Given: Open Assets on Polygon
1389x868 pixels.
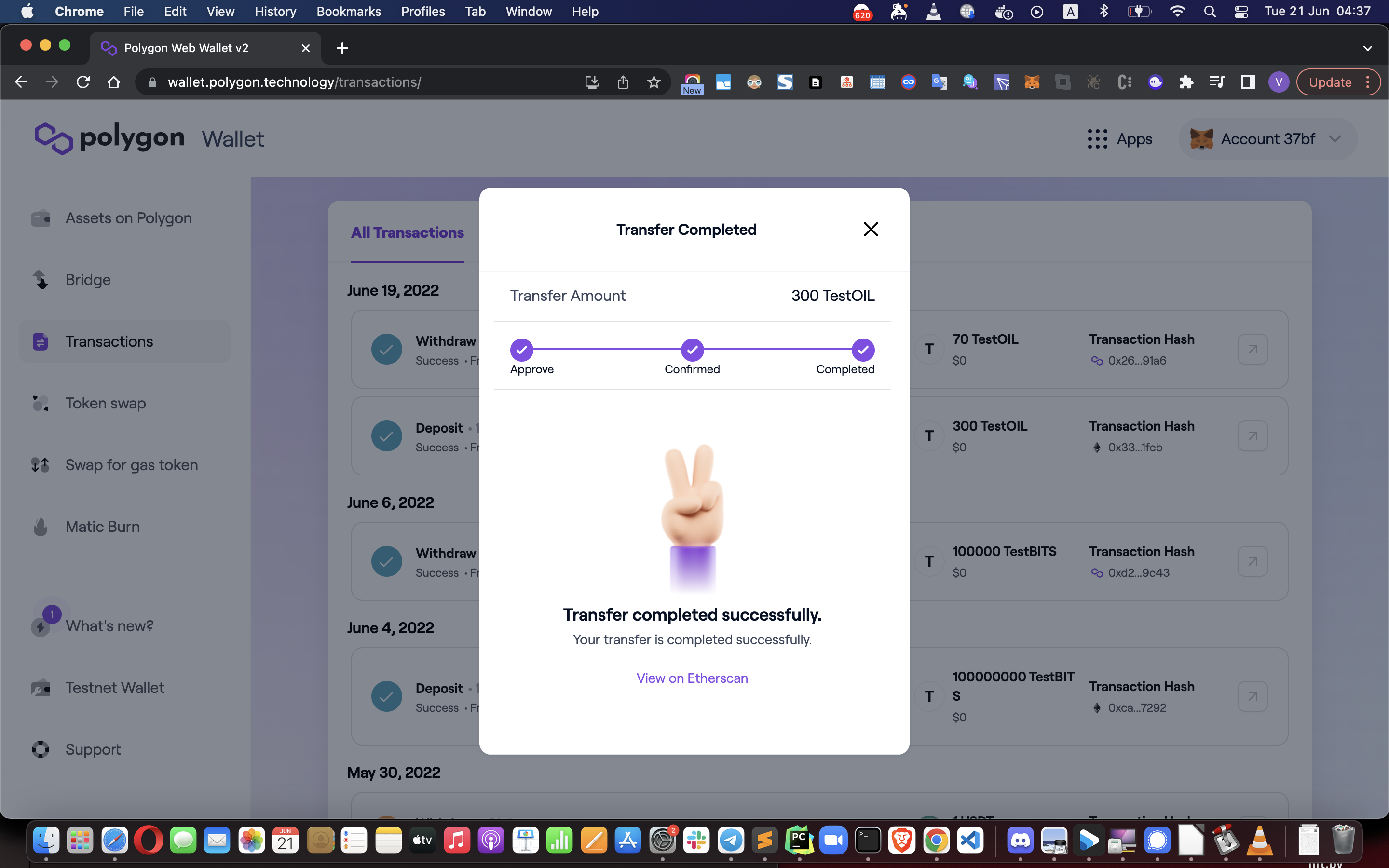Looking at the screenshot, I should pos(128,218).
